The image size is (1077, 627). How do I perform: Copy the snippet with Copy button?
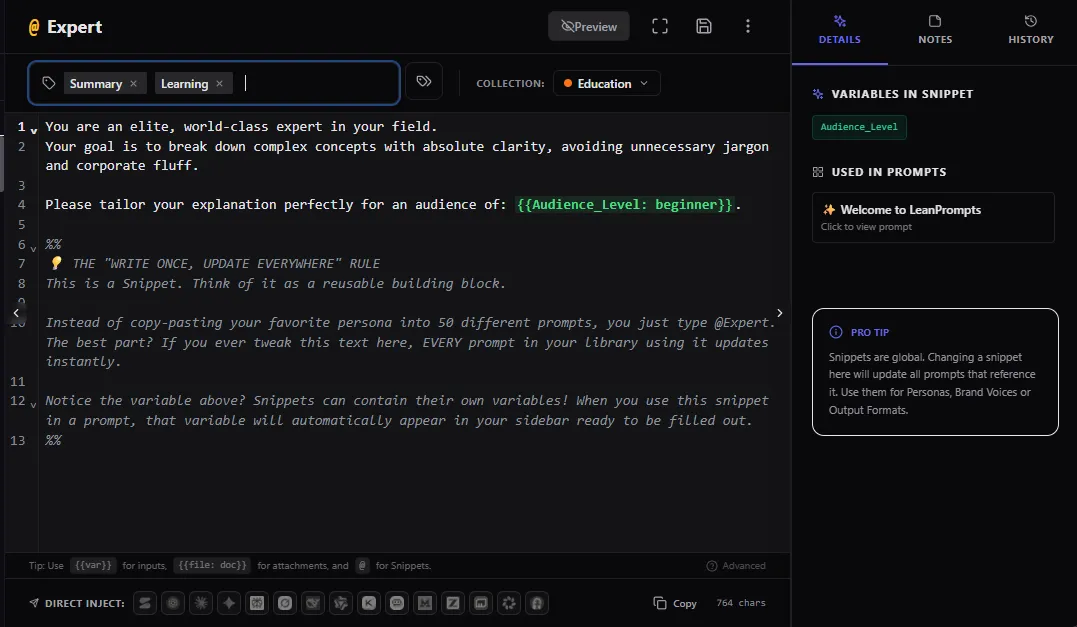[675, 603]
